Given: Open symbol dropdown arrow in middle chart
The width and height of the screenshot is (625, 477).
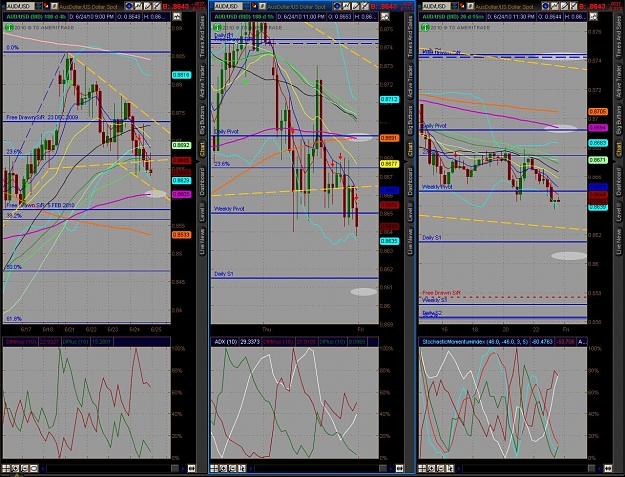Looking at the screenshot, I should tap(247, 6).
